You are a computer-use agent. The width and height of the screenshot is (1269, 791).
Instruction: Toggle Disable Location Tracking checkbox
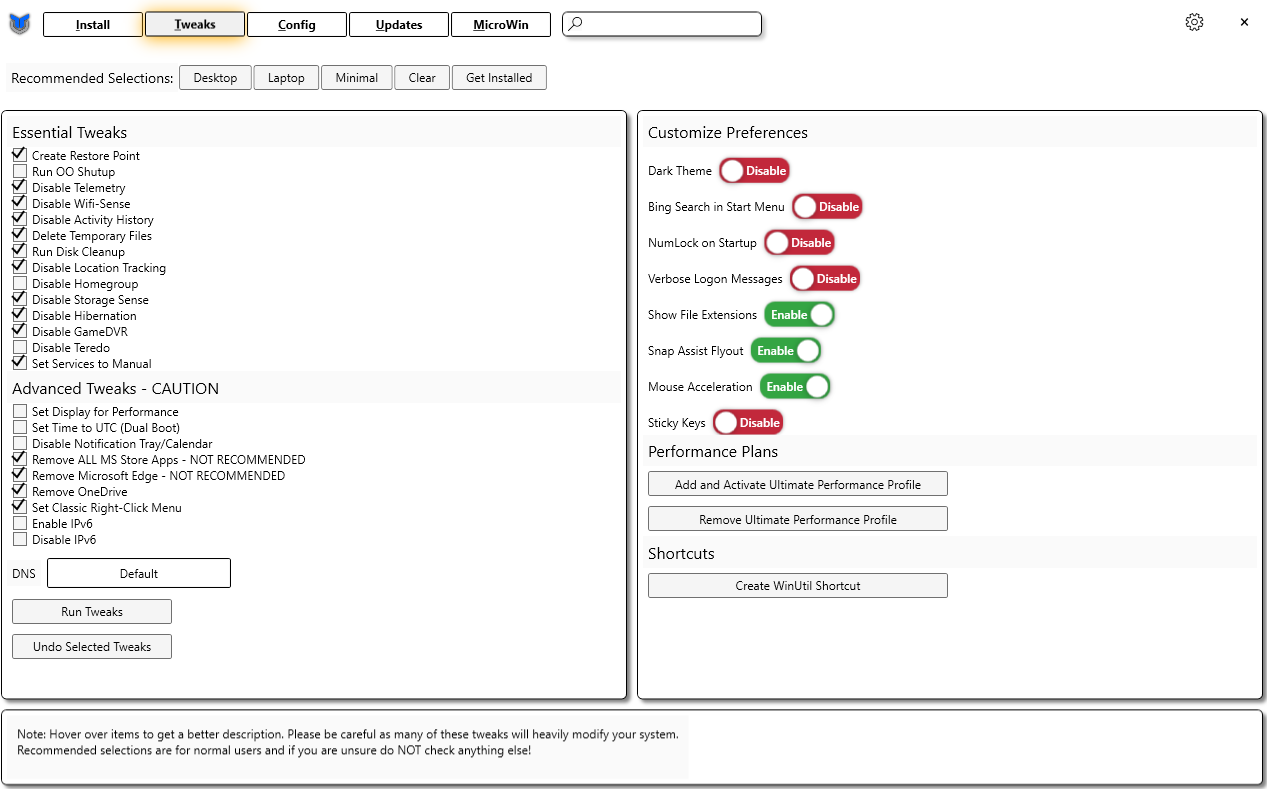20,267
